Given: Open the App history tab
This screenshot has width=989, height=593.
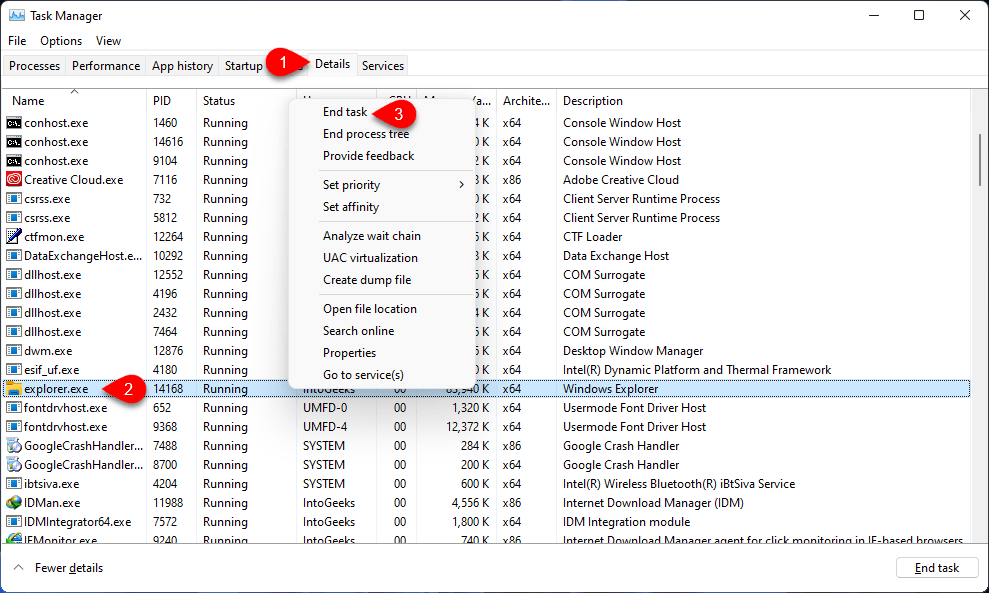Looking at the screenshot, I should point(182,66).
